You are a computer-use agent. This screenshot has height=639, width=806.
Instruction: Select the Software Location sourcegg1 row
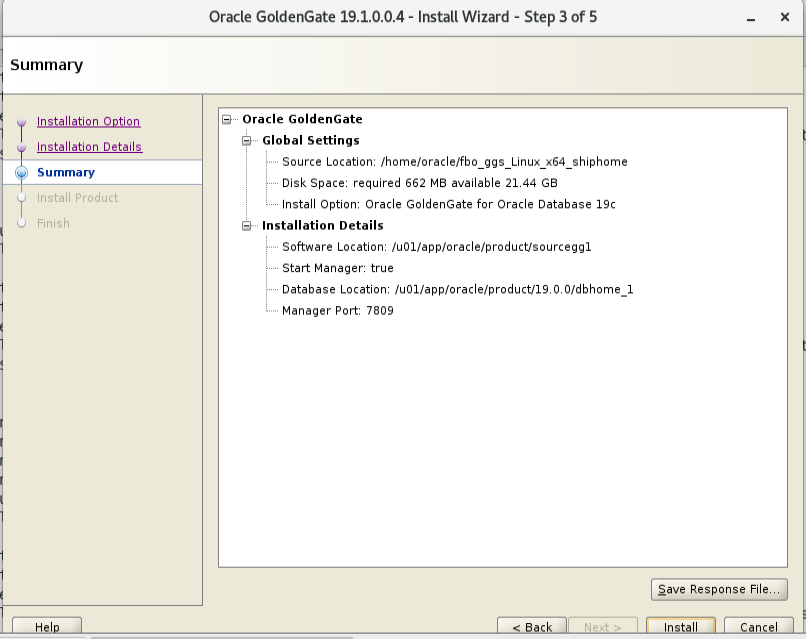[436, 247]
